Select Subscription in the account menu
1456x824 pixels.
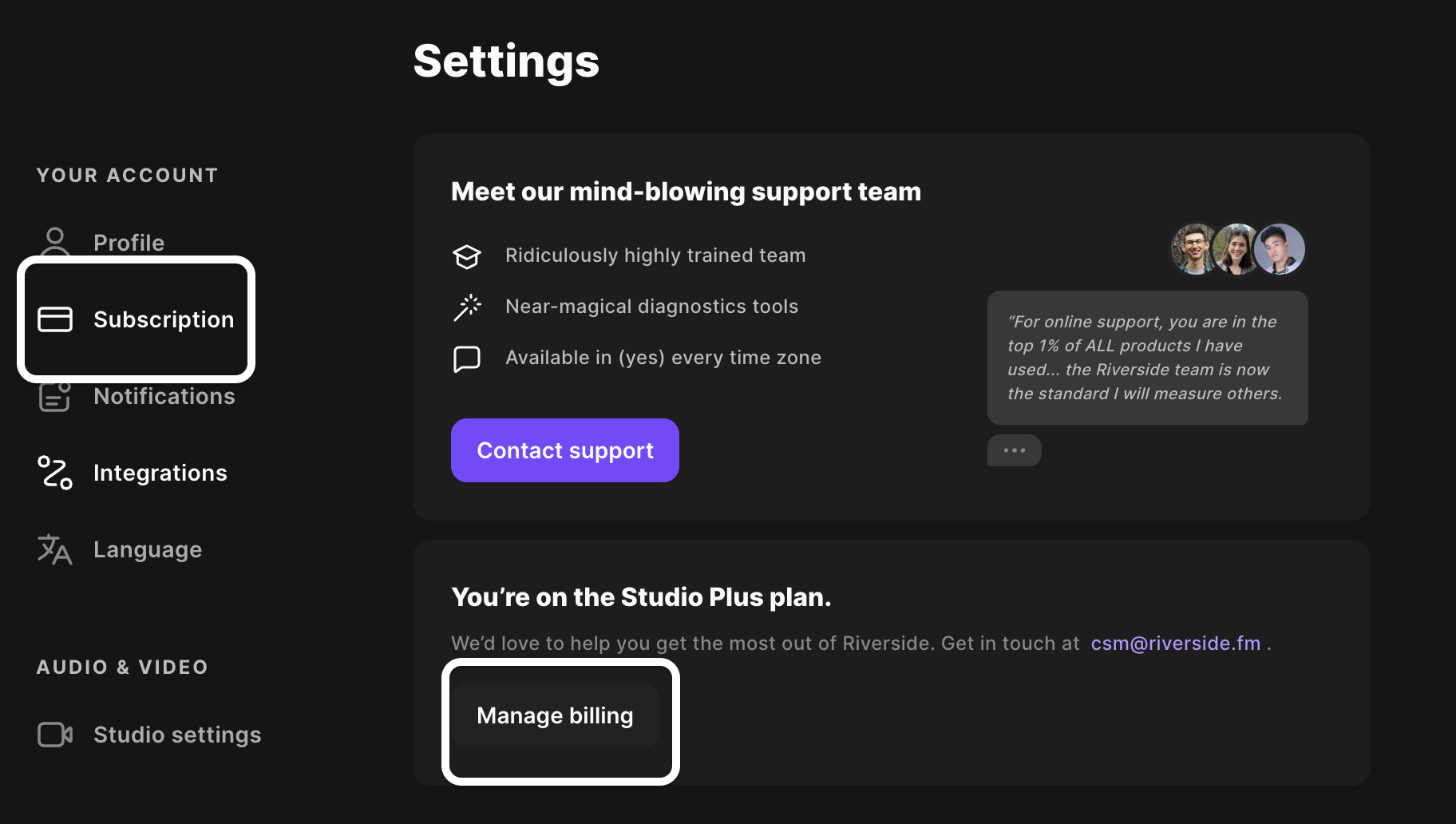[x=164, y=319]
